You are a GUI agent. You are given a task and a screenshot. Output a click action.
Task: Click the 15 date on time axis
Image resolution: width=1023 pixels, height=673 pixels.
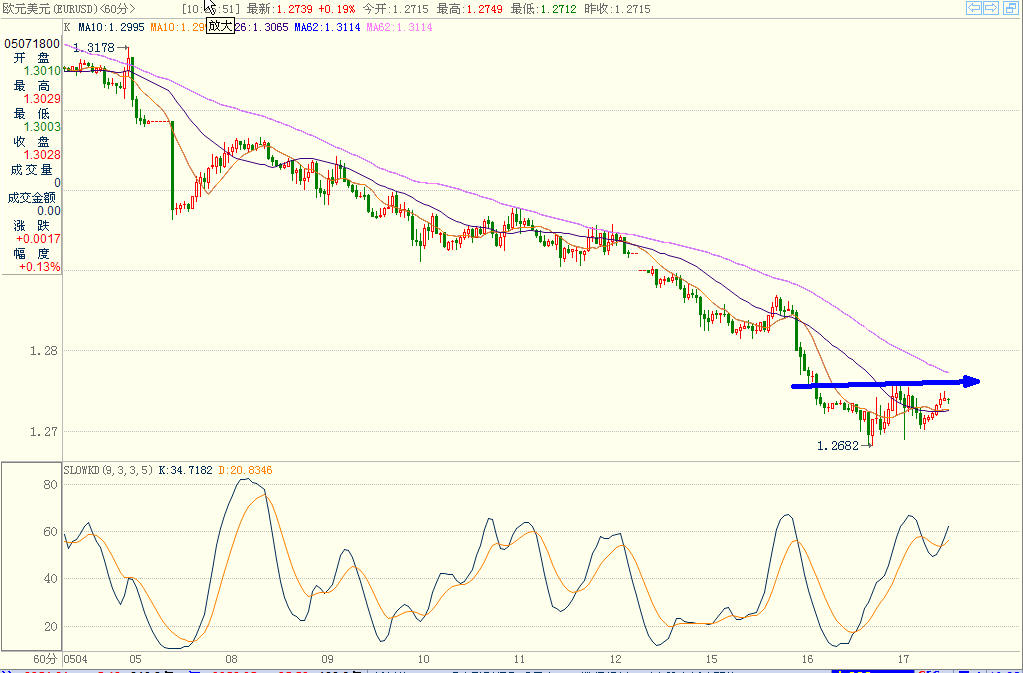coord(711,659)
